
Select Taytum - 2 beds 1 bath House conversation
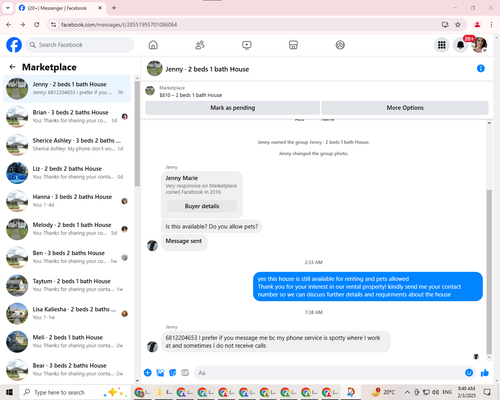pos(67,285)
